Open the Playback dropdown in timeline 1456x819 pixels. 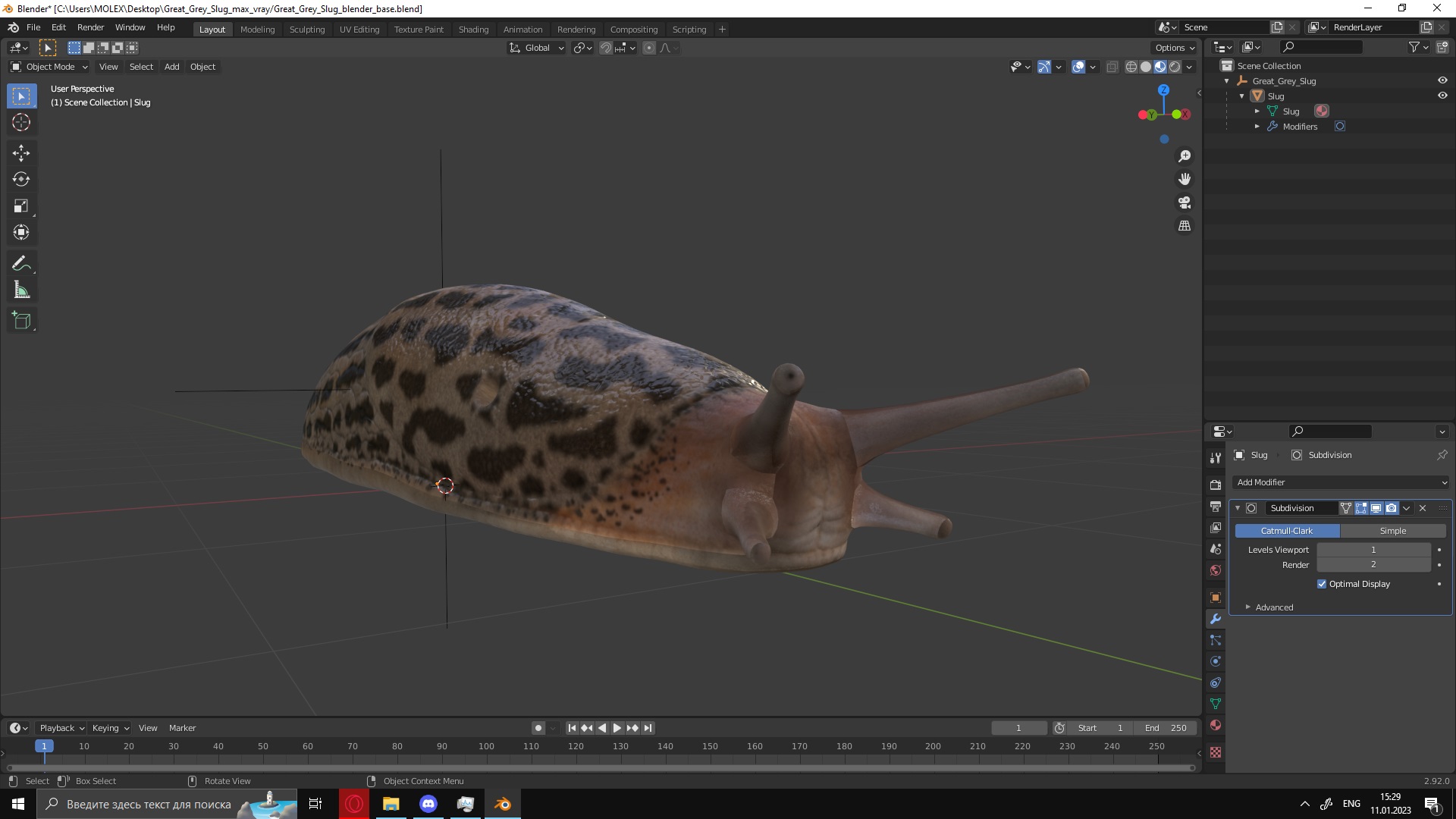[x=61, y=728]
